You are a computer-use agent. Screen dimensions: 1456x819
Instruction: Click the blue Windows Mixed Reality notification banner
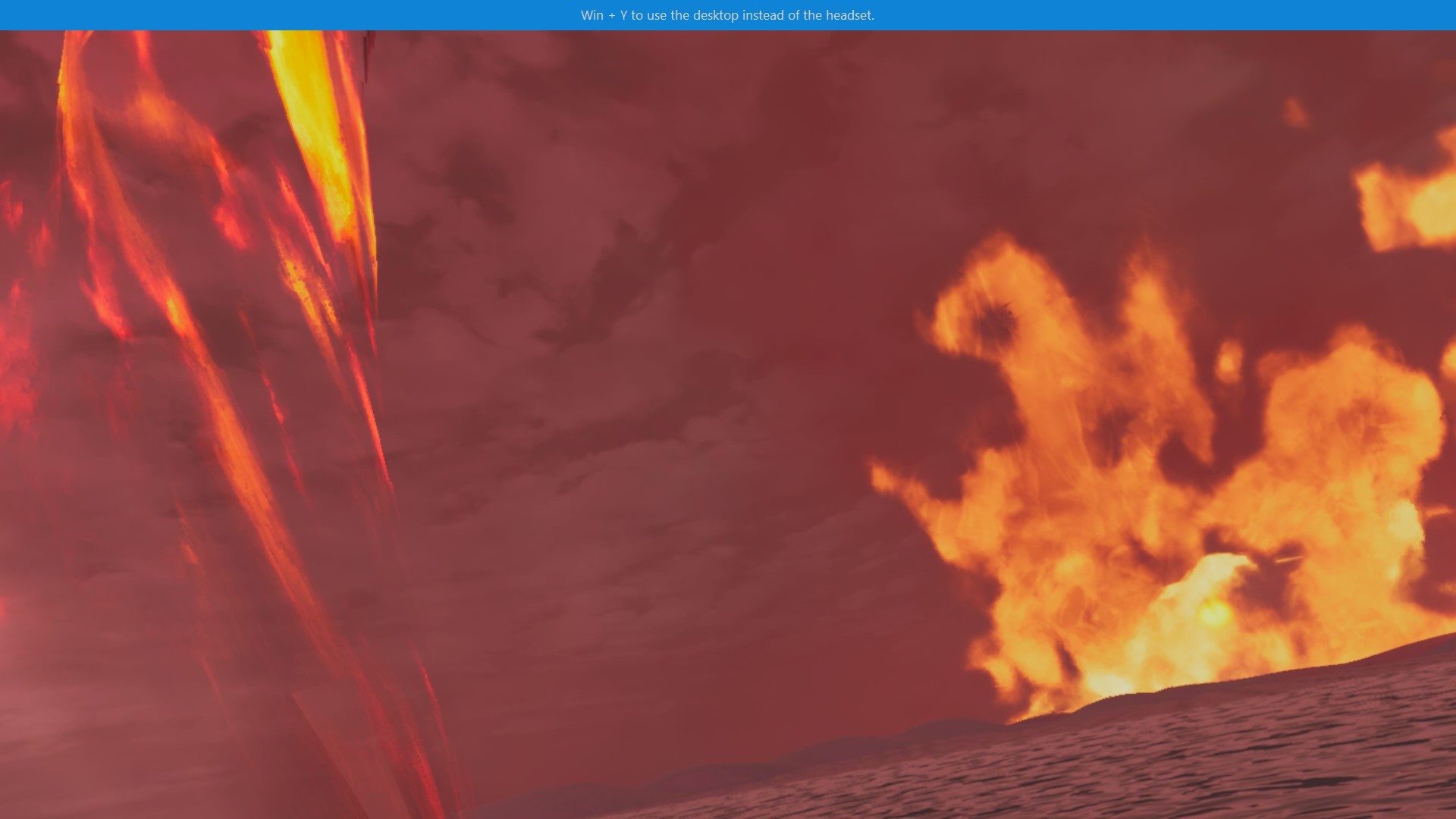coord(728,14)
